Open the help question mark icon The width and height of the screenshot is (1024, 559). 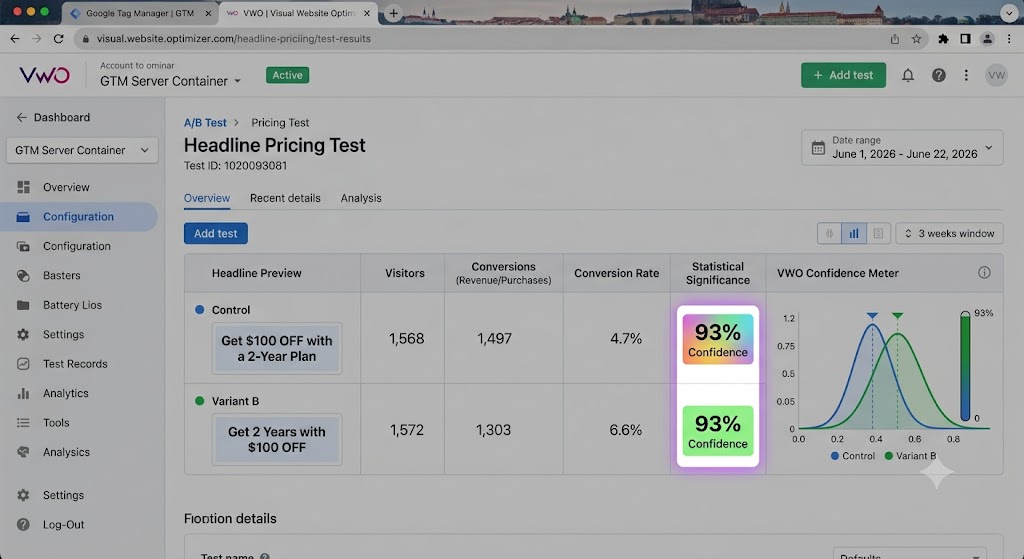click(x=938, y=75)
